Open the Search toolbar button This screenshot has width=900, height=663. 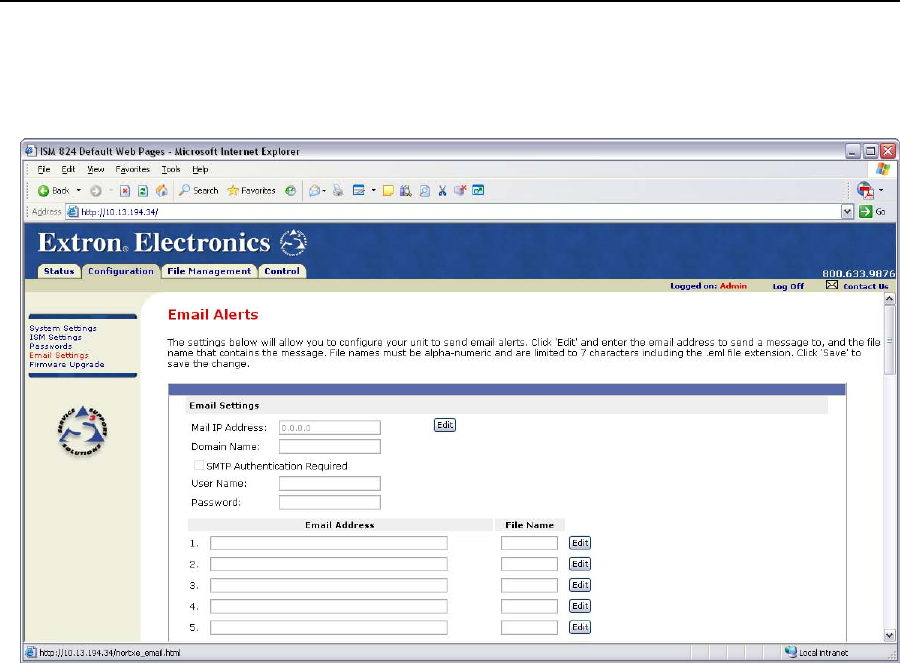[199, 191]
